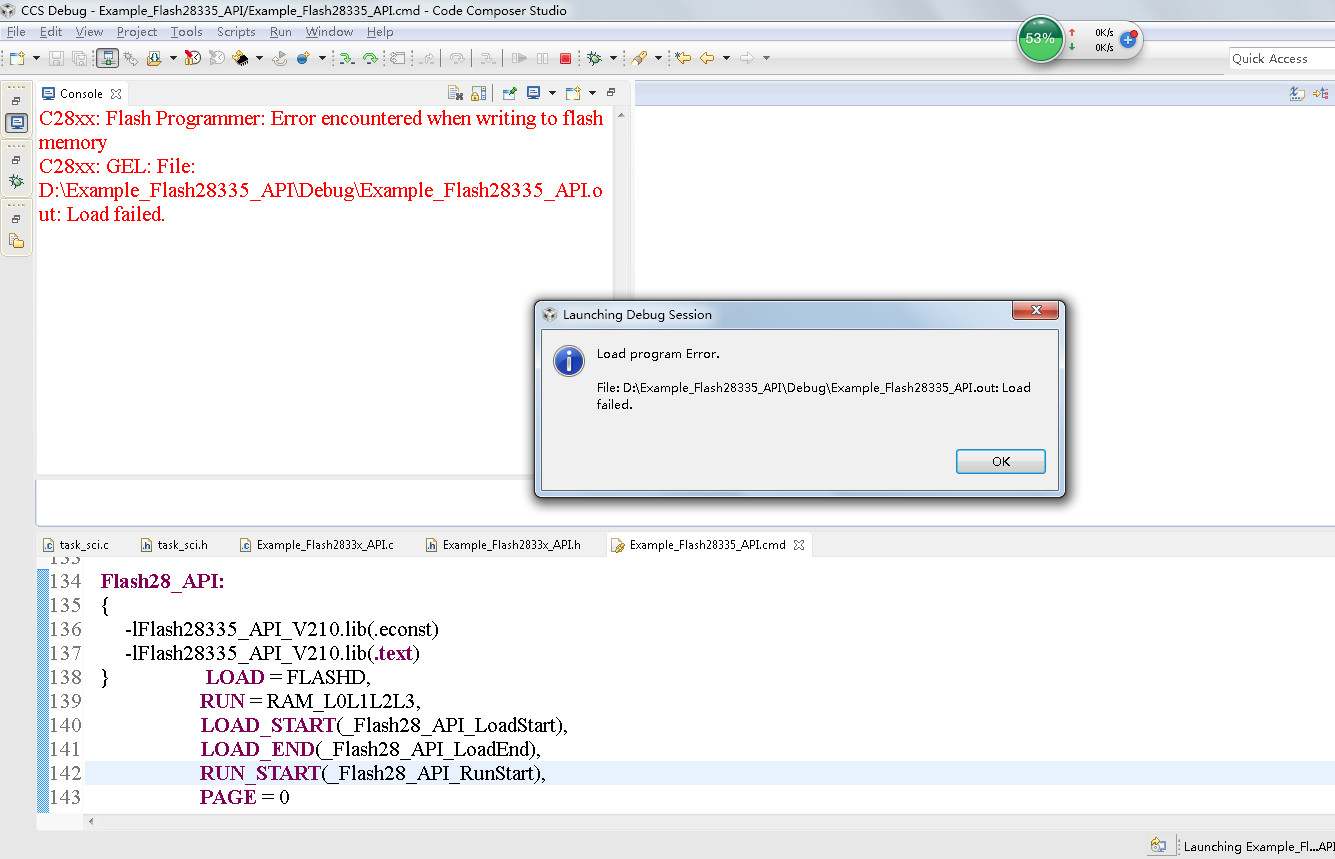
Task: Click the blue ball reset icon
Action: (303, 58)
